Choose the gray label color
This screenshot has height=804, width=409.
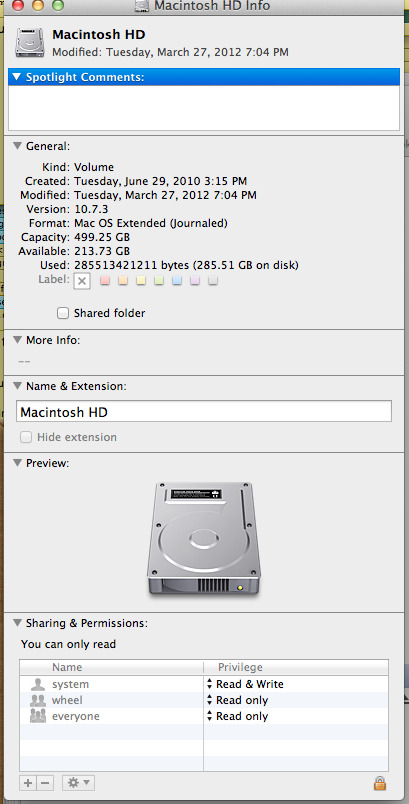pos(213,280)
